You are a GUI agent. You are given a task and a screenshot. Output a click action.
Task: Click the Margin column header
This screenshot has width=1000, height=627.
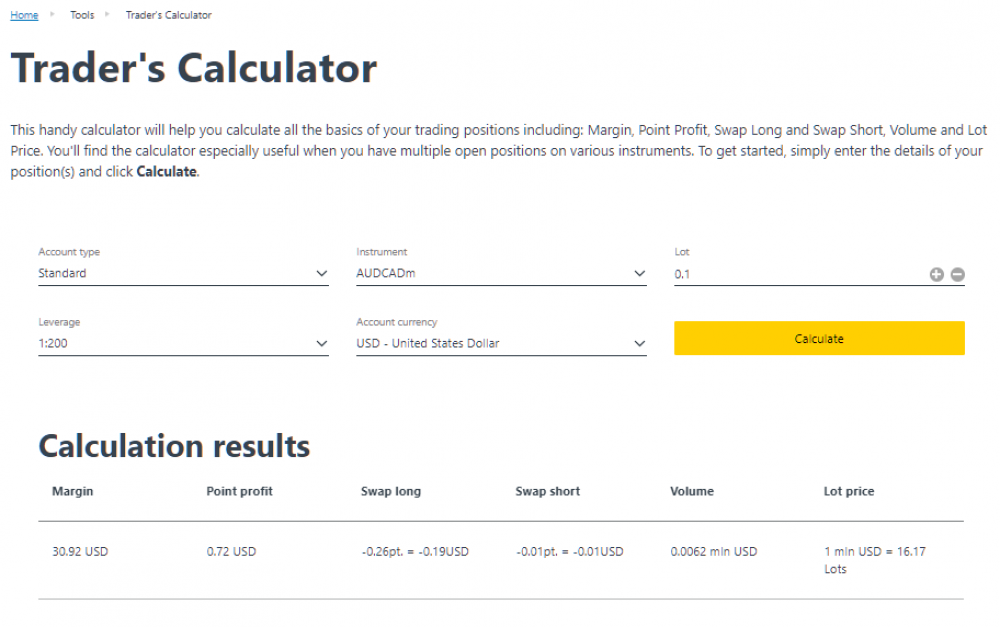tap(73, 491)
